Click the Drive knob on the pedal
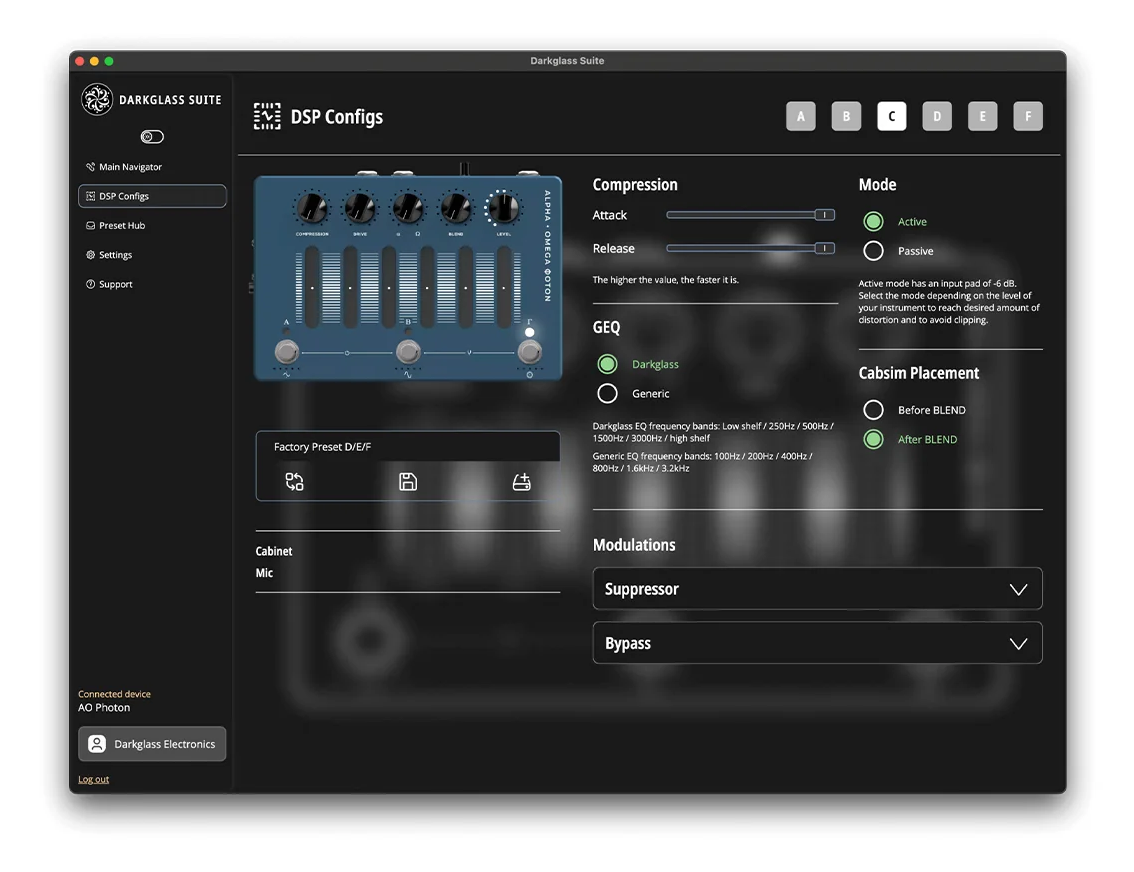Screen dimensions: 1134x872 pos(359,208)
